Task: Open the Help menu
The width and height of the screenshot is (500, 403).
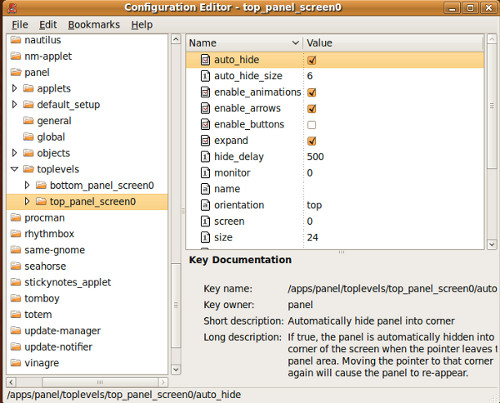Action: click(142, 25)
